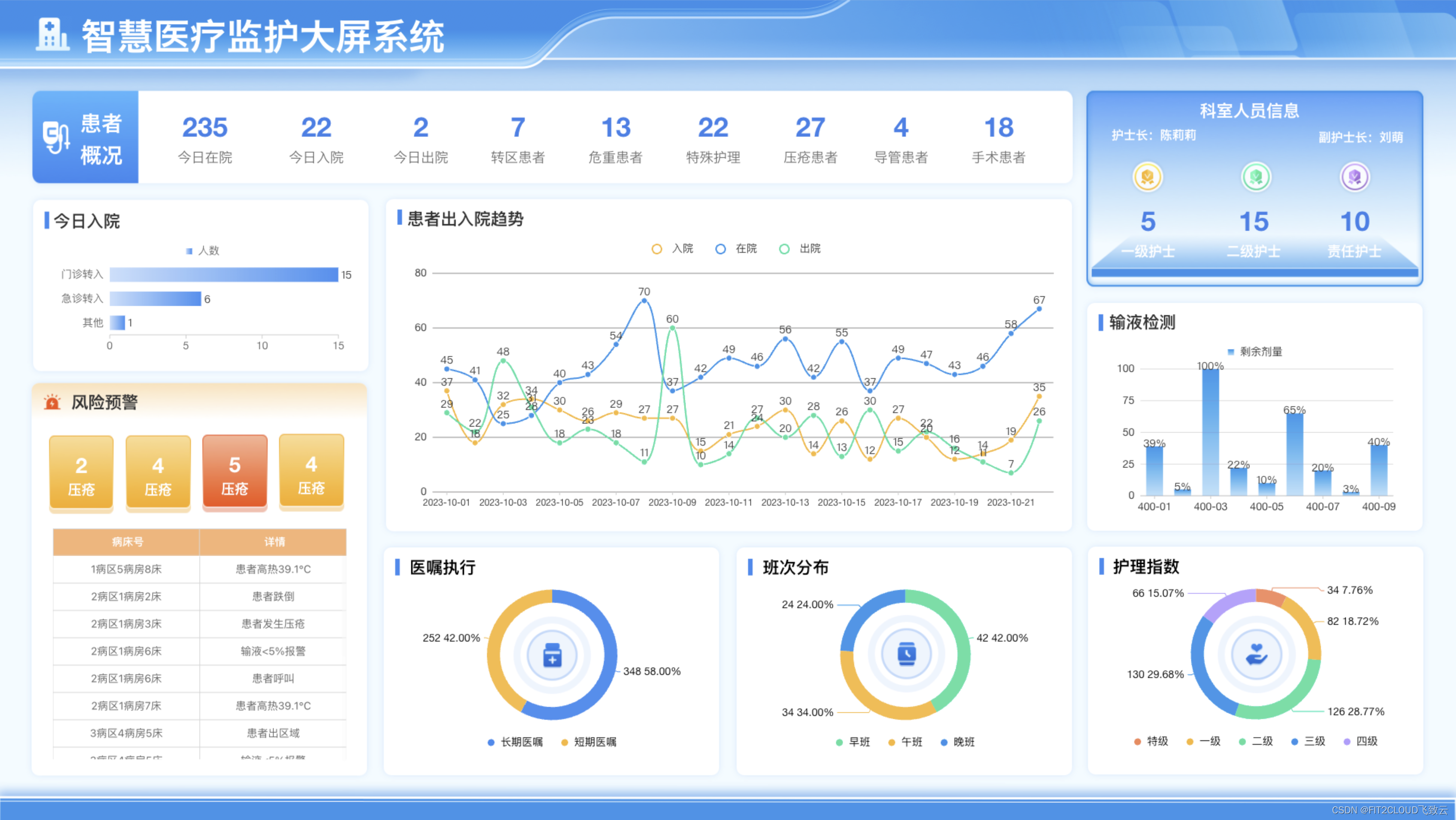Click the 特级 legend color dot
The height and width of the screenshot is (820, 1456).
pos(1136,741)
